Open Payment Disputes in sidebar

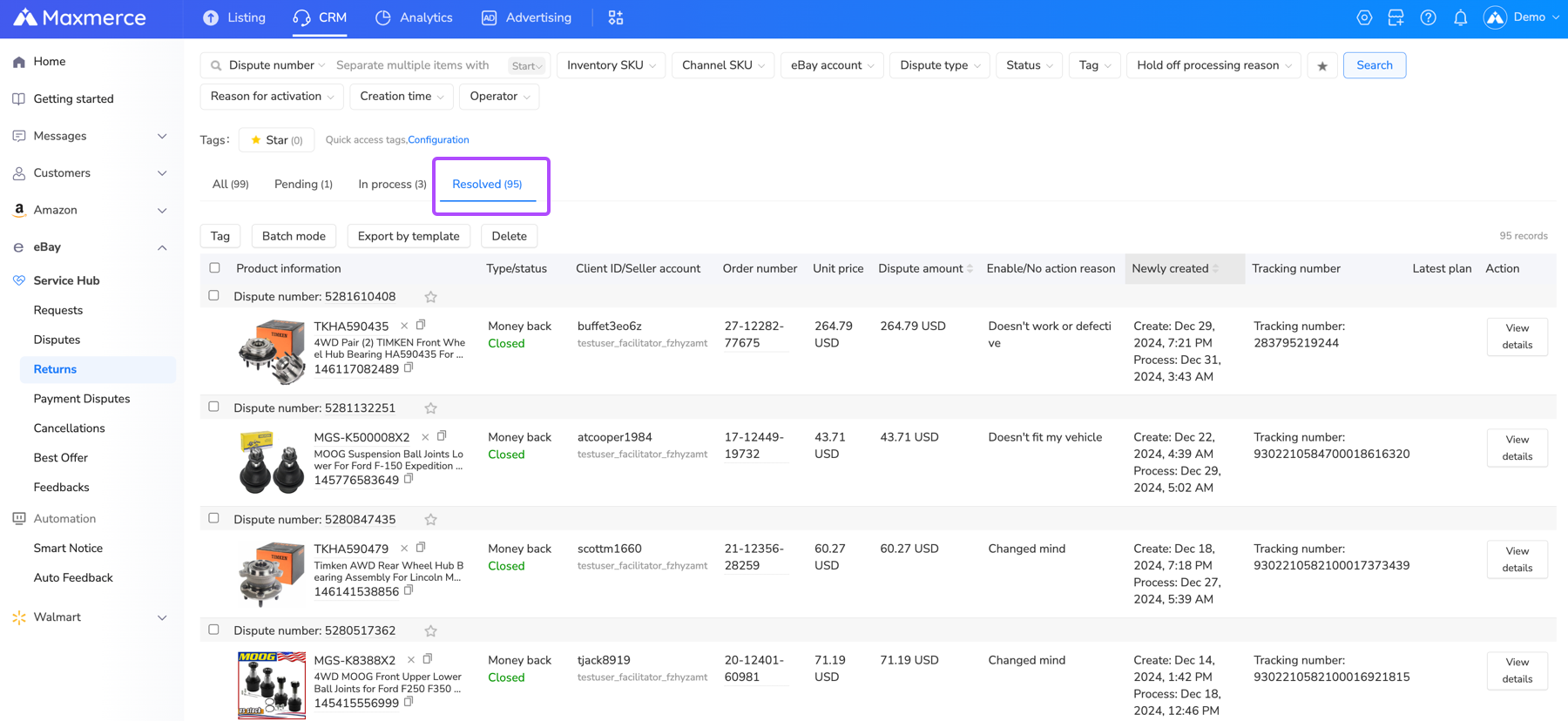82,399
